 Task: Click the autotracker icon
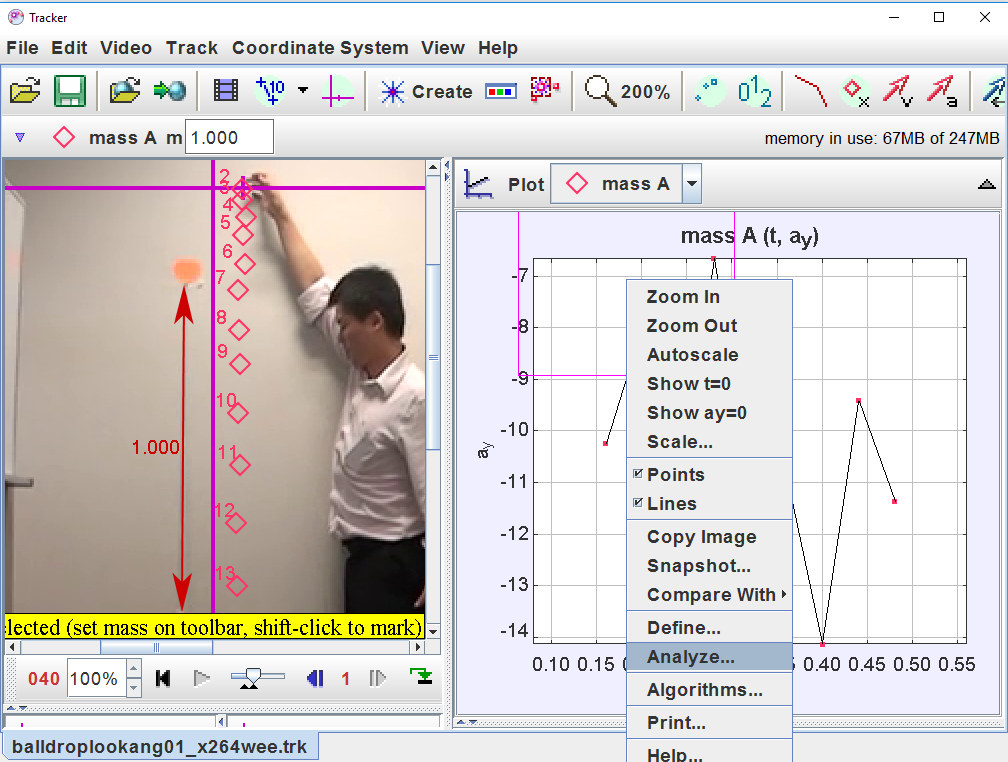[x=544, y=89]
